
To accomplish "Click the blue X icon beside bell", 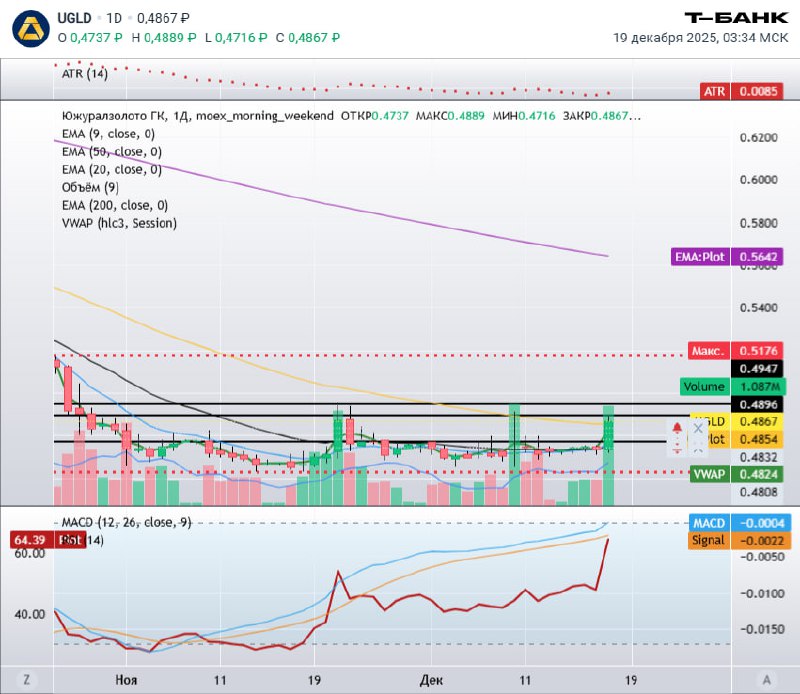I will point(698,428).
